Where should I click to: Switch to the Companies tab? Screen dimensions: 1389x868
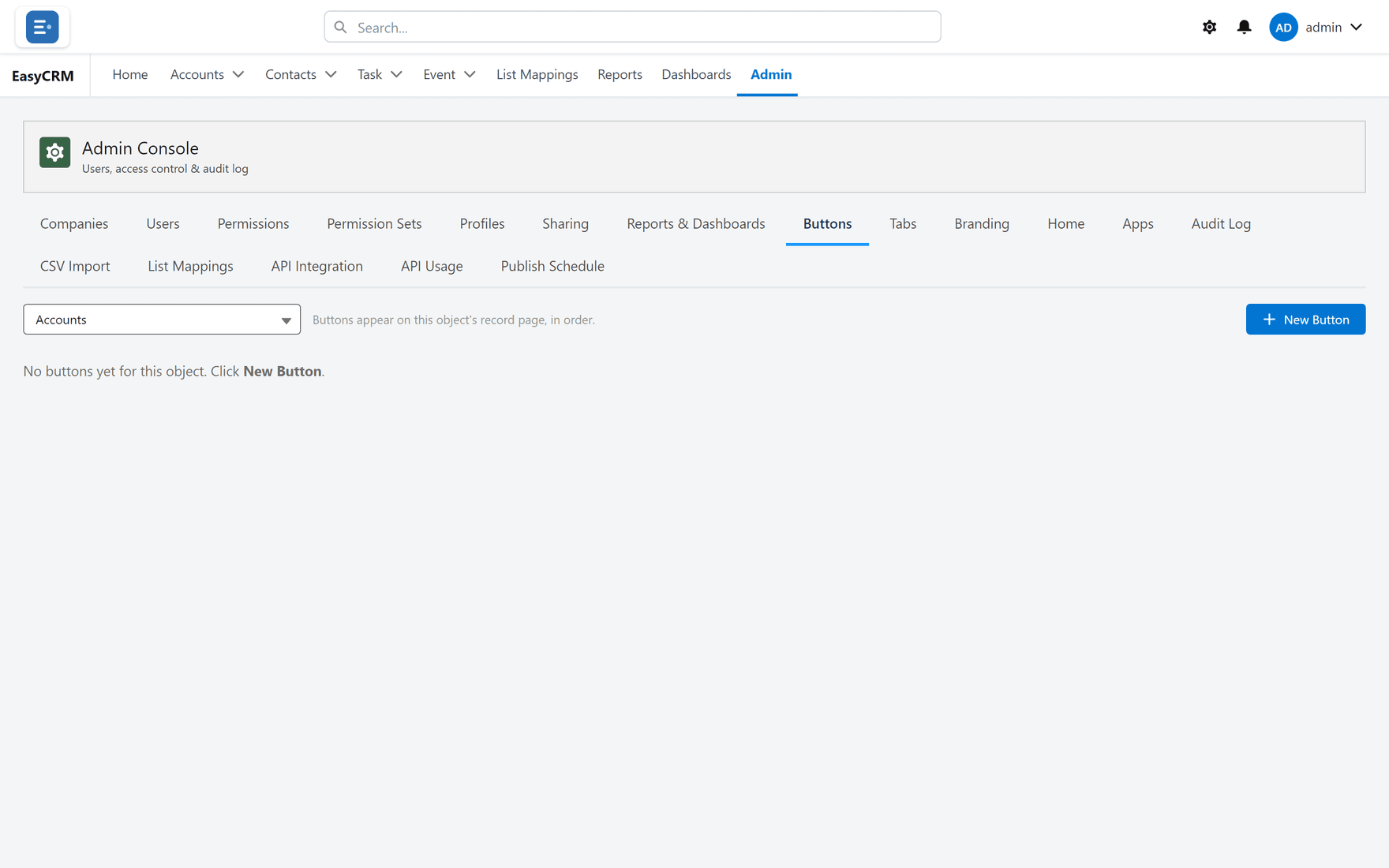tap(74, 223)
